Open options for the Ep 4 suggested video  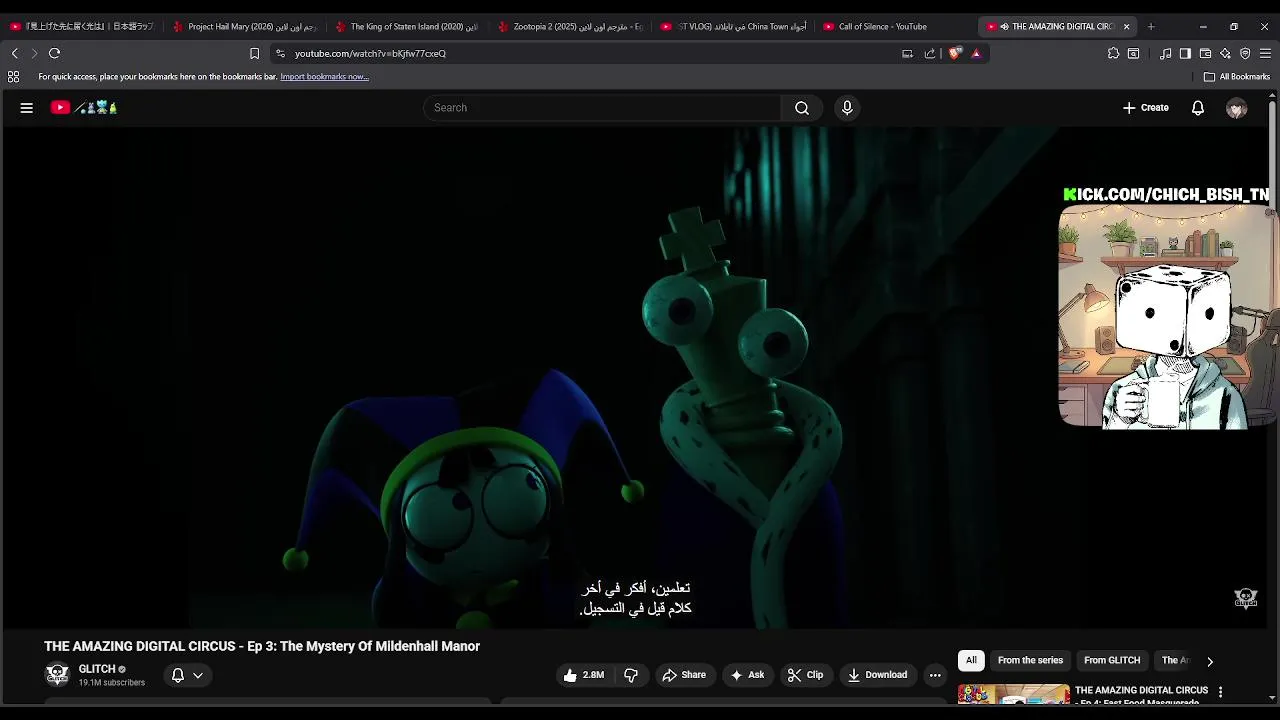click(1220, 692)
